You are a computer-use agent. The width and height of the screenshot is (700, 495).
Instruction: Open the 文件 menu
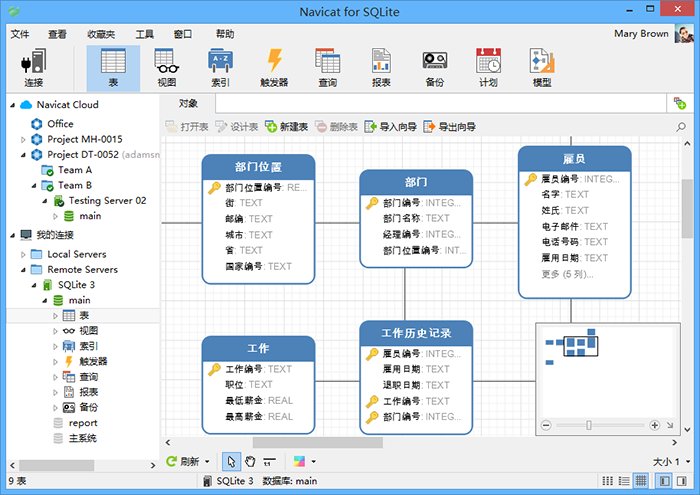click(x=20, y=34)
